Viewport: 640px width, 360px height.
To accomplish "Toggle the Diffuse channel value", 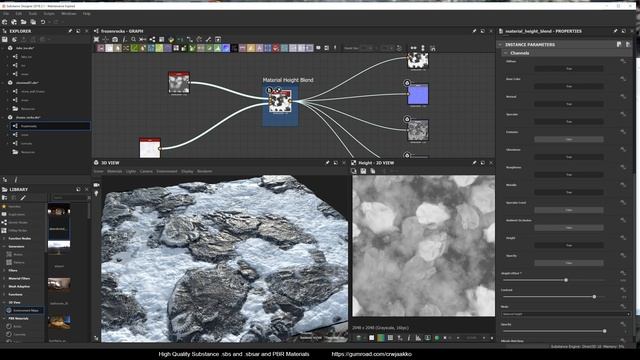I will [569, 69].
